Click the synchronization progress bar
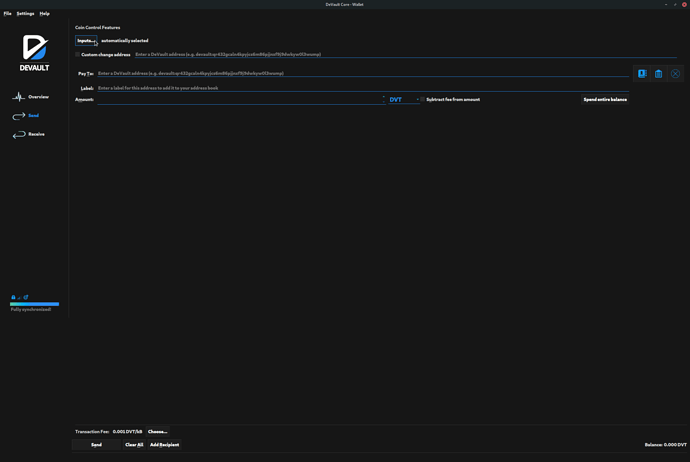Screen dimensions: 690x462 (34, 304)
